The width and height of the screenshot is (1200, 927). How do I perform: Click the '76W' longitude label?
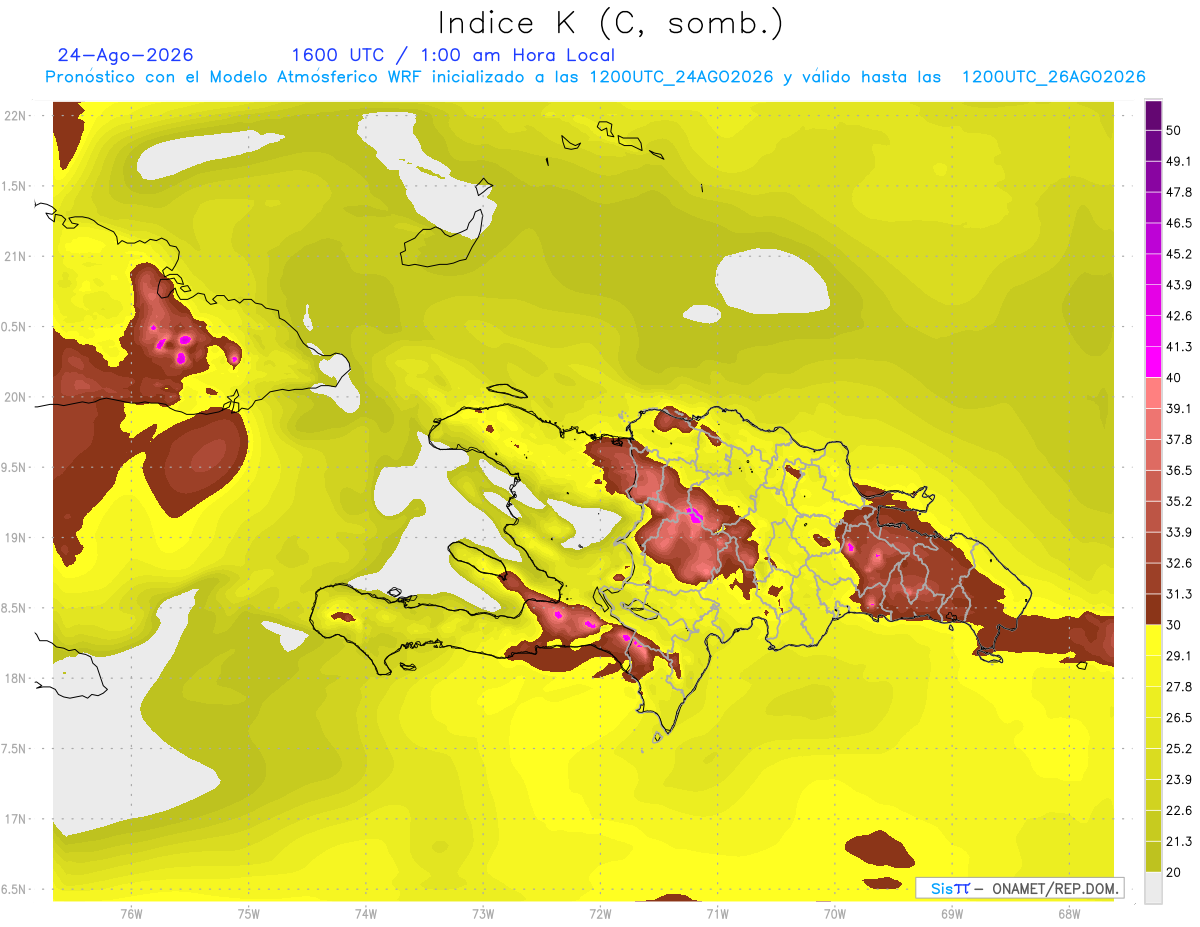click(x=131, y=914)
